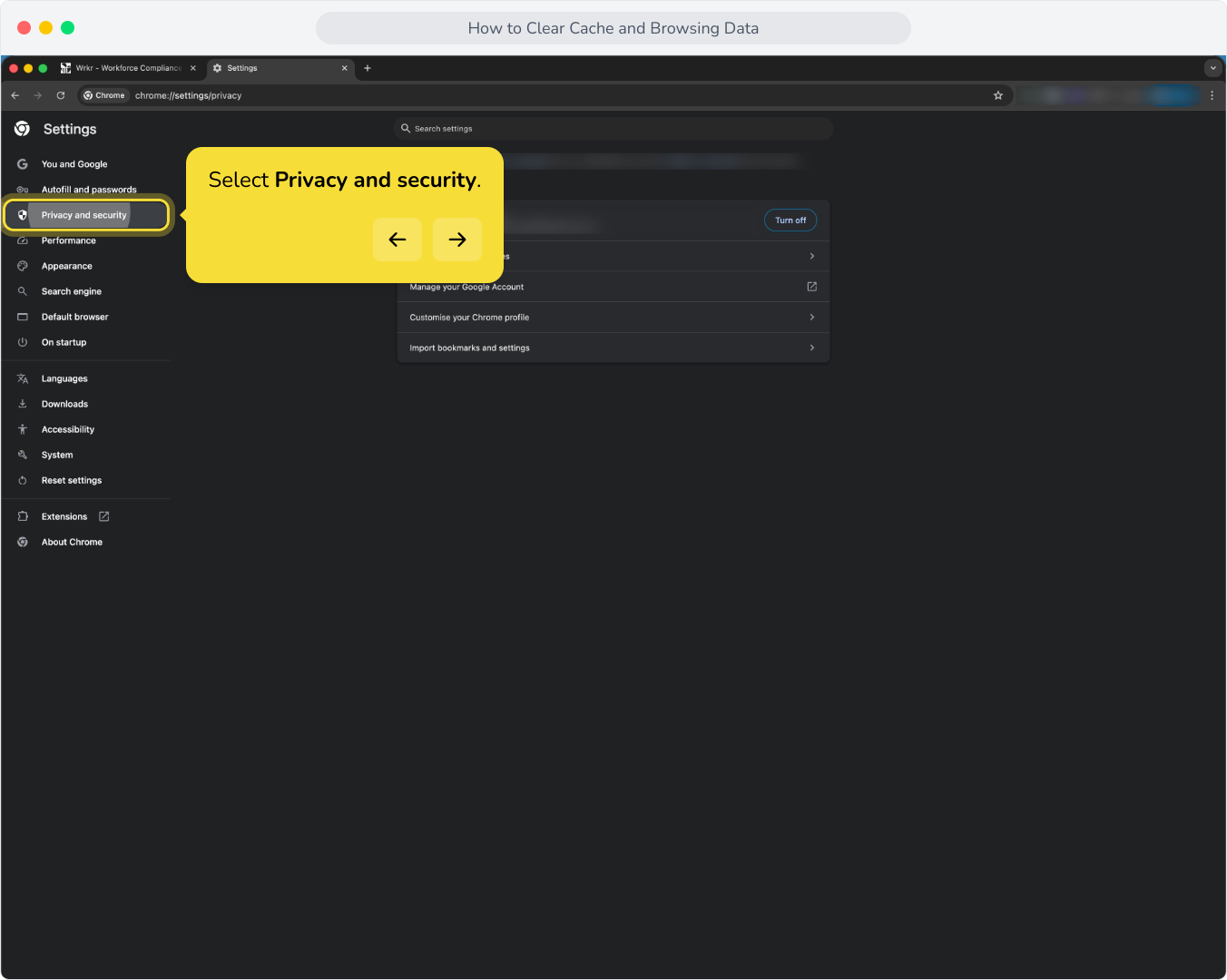The width and height of the screenshot is (1227, 980).
Task: Go to next tutorial step arrow
Action: click(457, 240)
